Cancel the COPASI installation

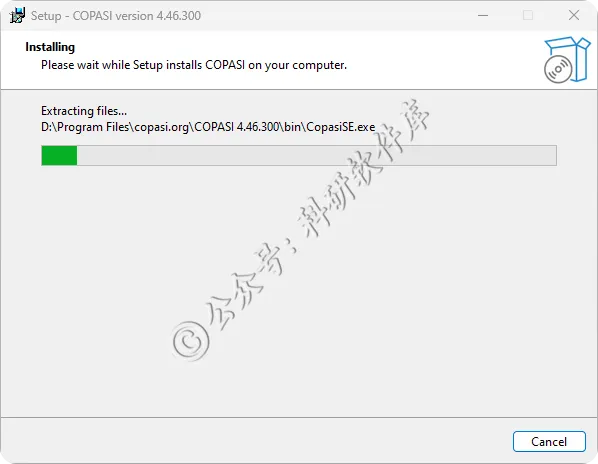tap(549, 442)
